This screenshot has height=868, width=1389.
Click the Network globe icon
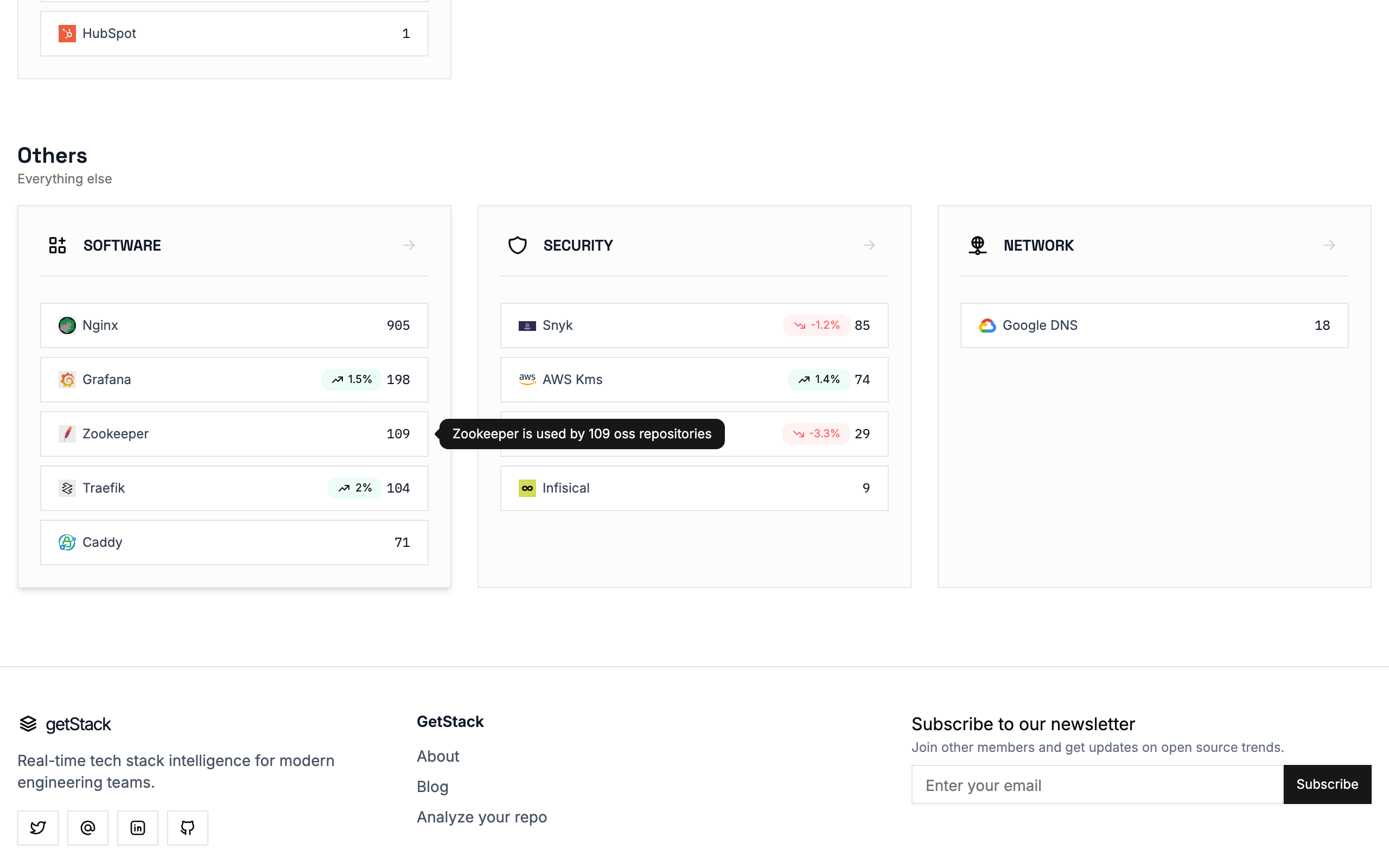978,245
